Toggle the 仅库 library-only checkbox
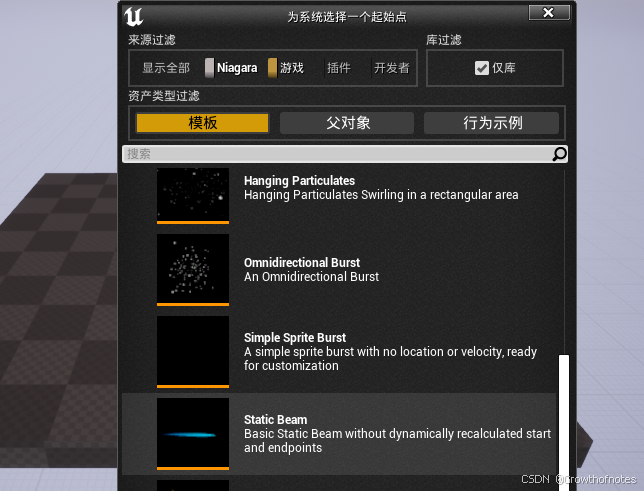This screenshot has height=491, width=644. tap(482, 68)
